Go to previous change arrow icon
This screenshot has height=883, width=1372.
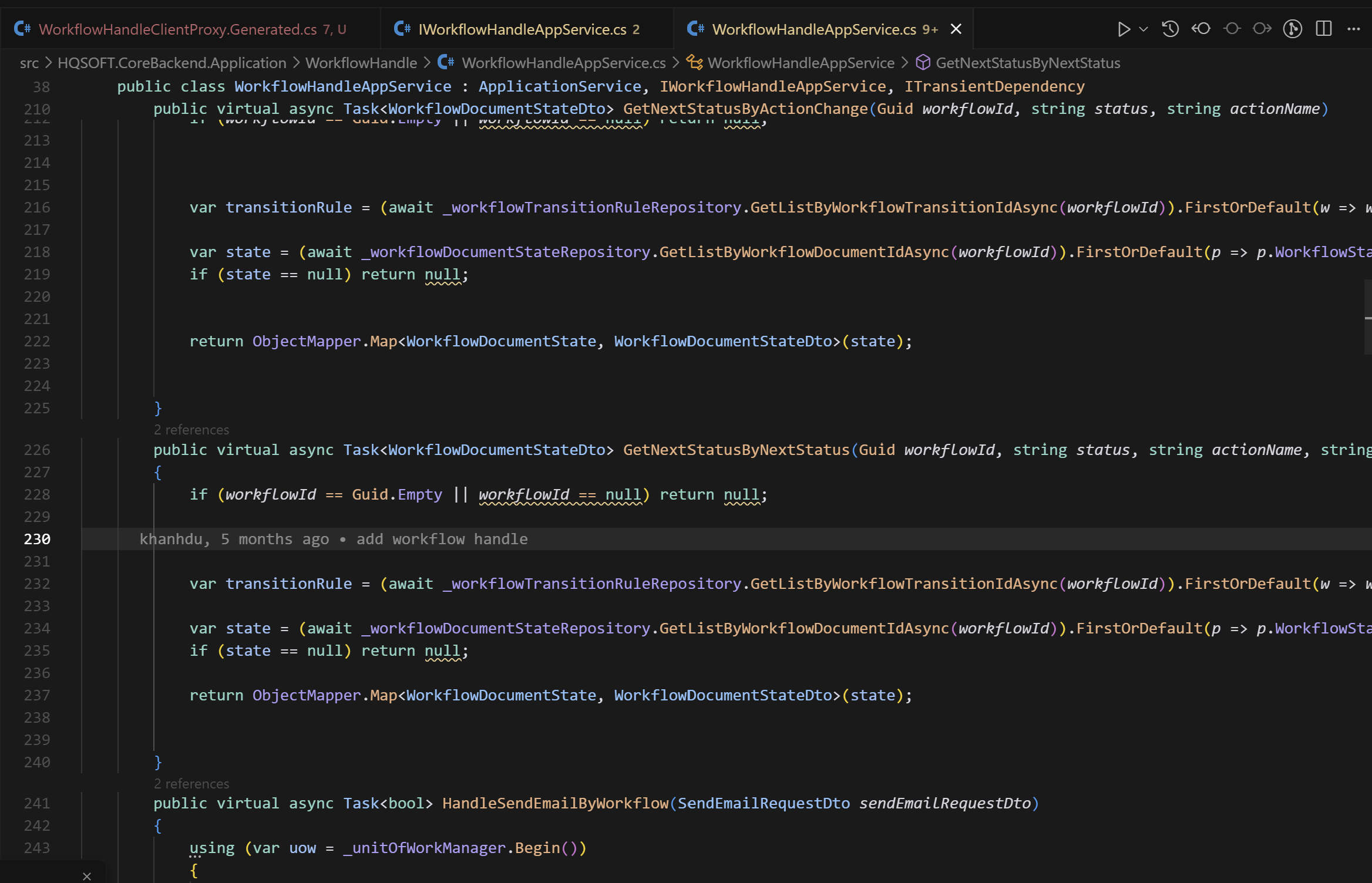point(1200,29)
